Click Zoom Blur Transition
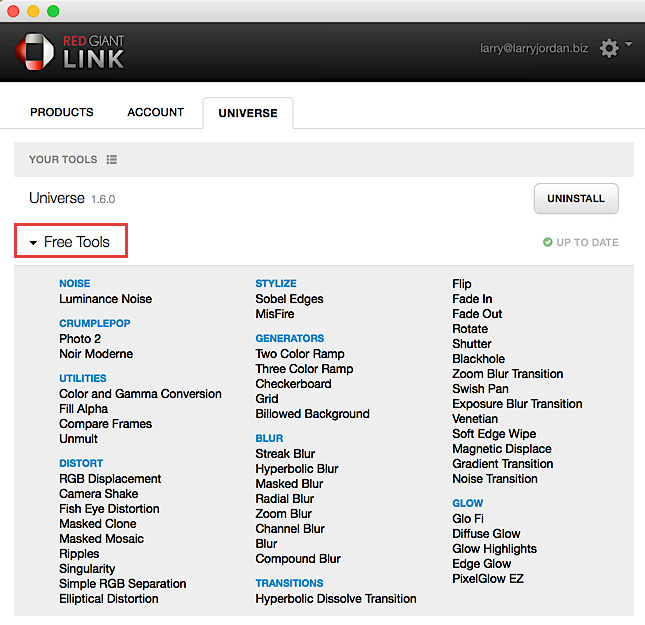 click(x=508, y=374)
